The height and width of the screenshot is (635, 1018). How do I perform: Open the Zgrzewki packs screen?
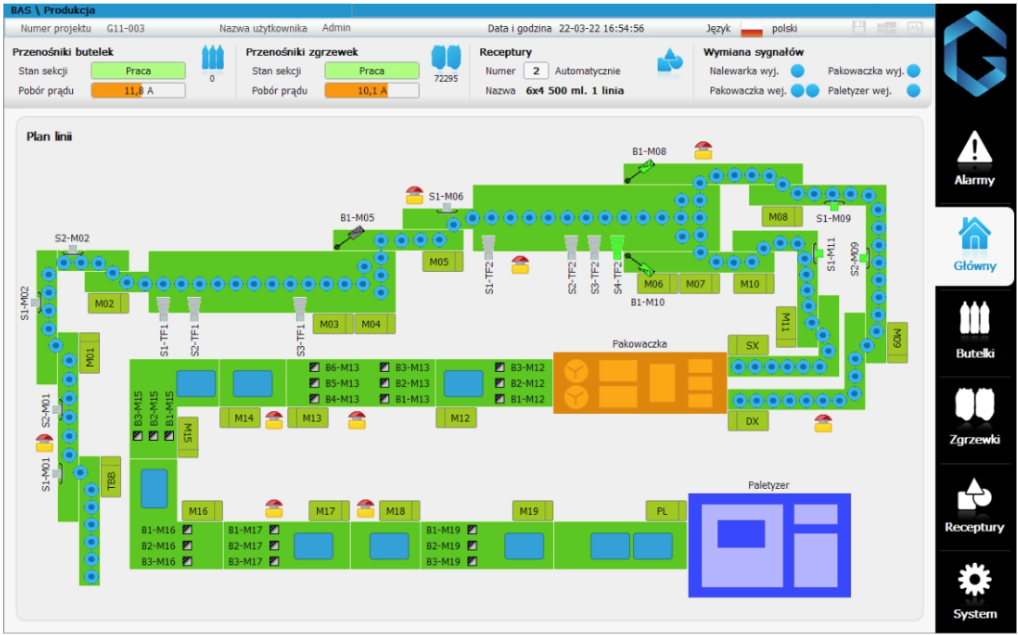(x=974, y=417)
